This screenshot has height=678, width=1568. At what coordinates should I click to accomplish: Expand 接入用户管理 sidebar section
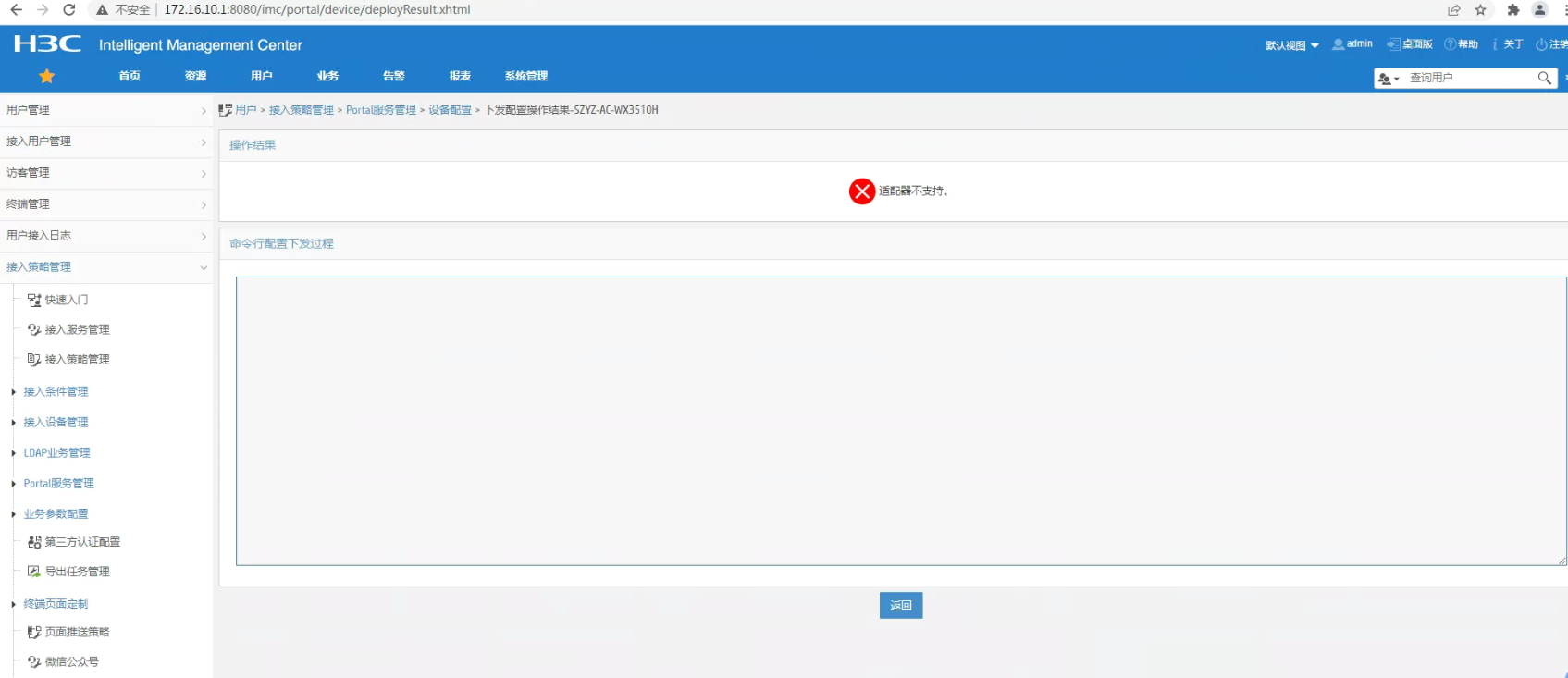pos(106,142)
